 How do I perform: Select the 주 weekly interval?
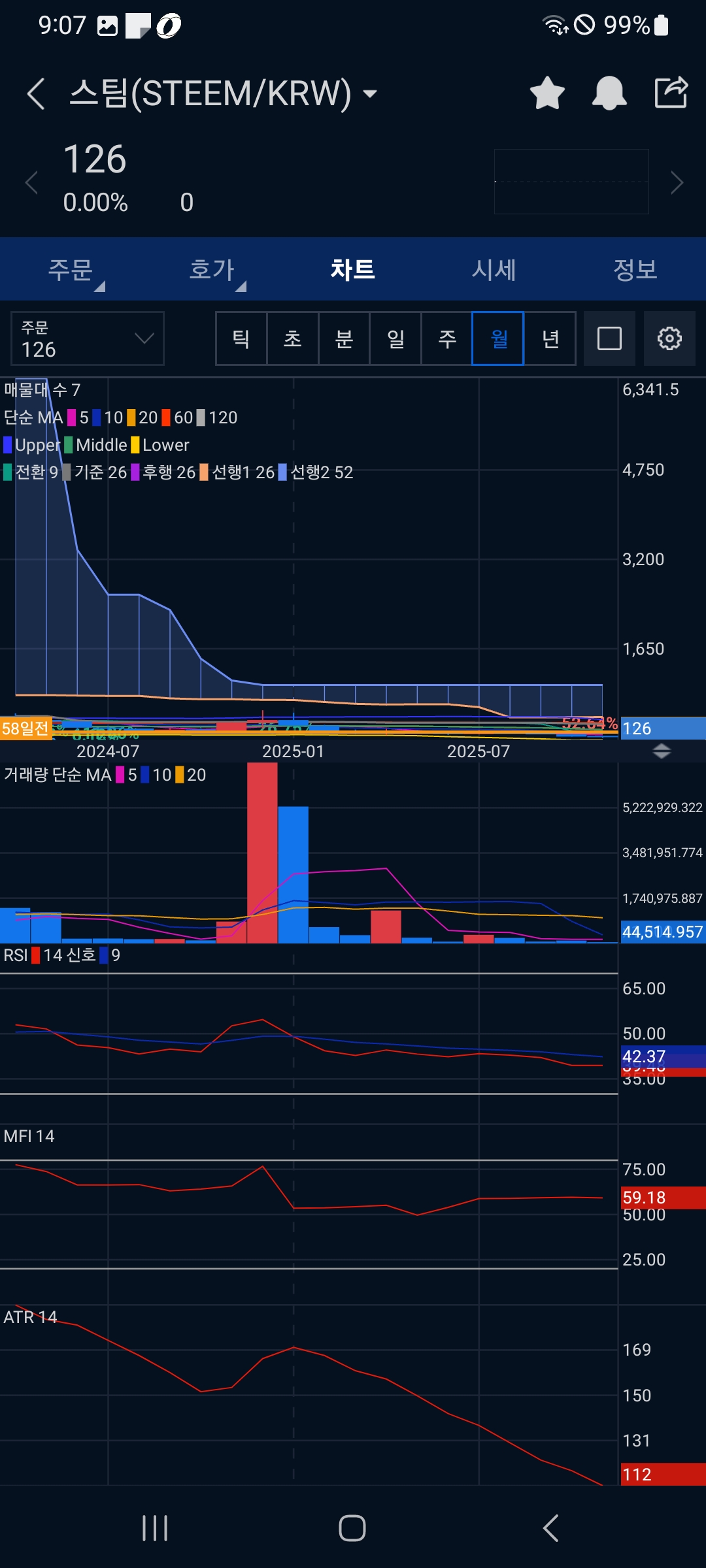(x=447, y=338)
